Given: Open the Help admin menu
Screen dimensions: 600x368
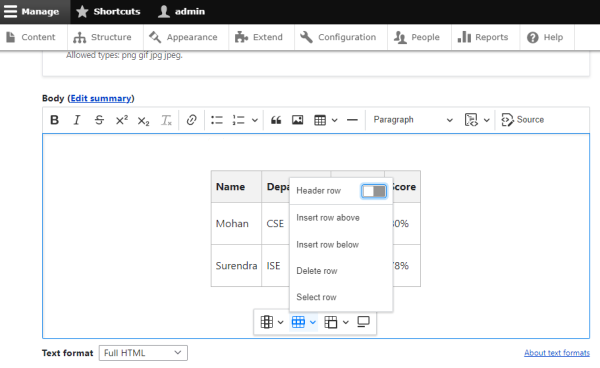Looking at the screenshot, I should tap(547, 37).
